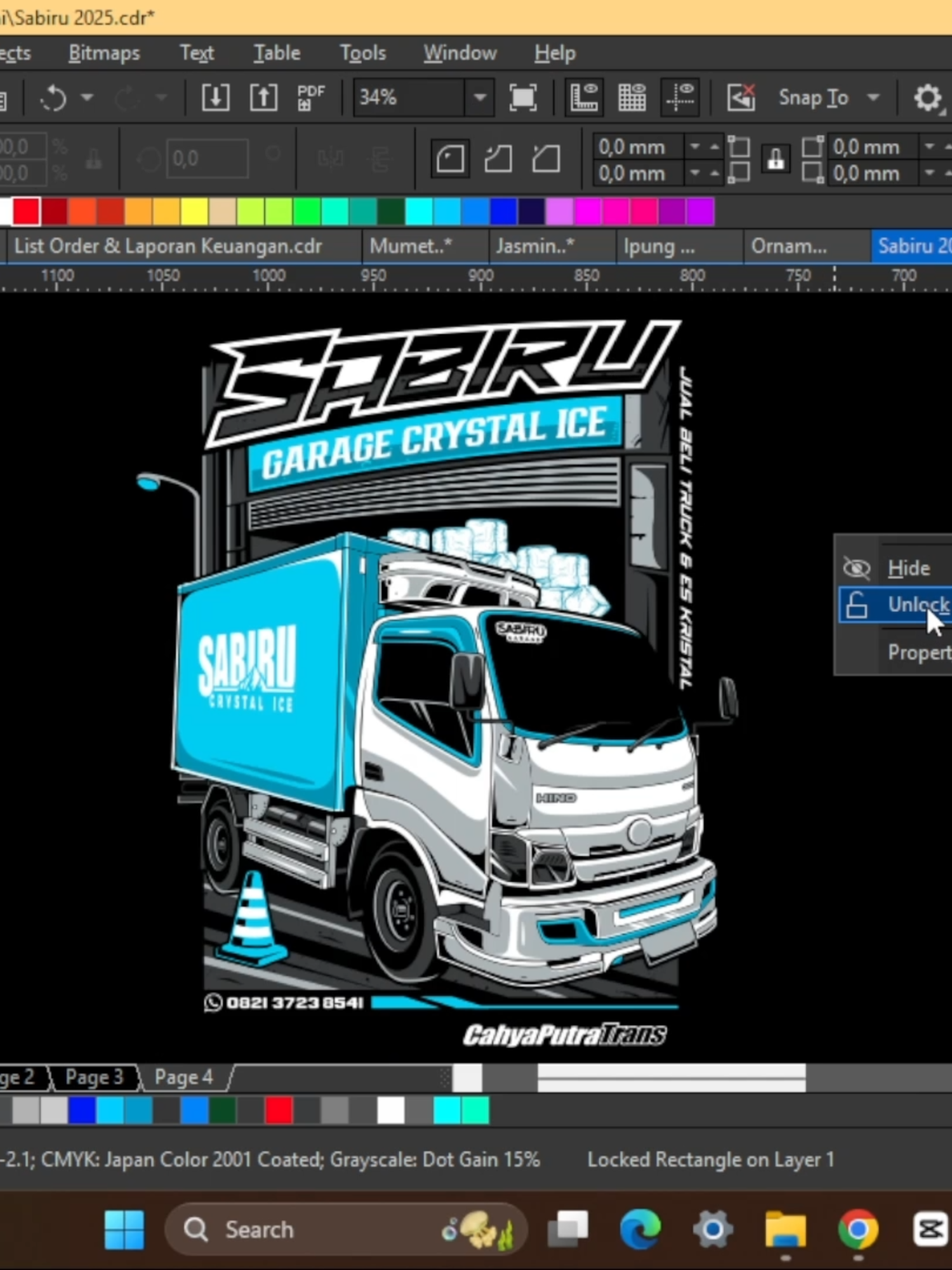Click the bottom-left corner radius field

639,173
